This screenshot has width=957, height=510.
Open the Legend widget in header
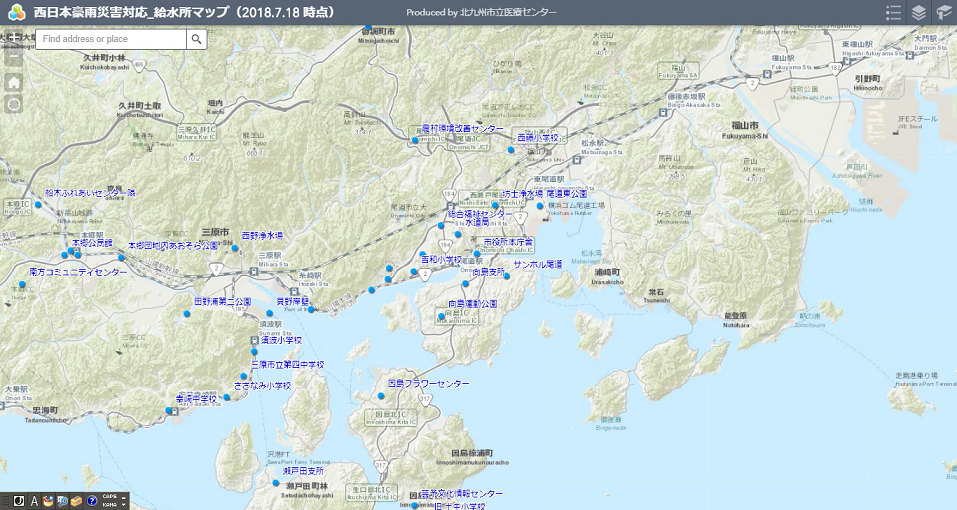894,13
